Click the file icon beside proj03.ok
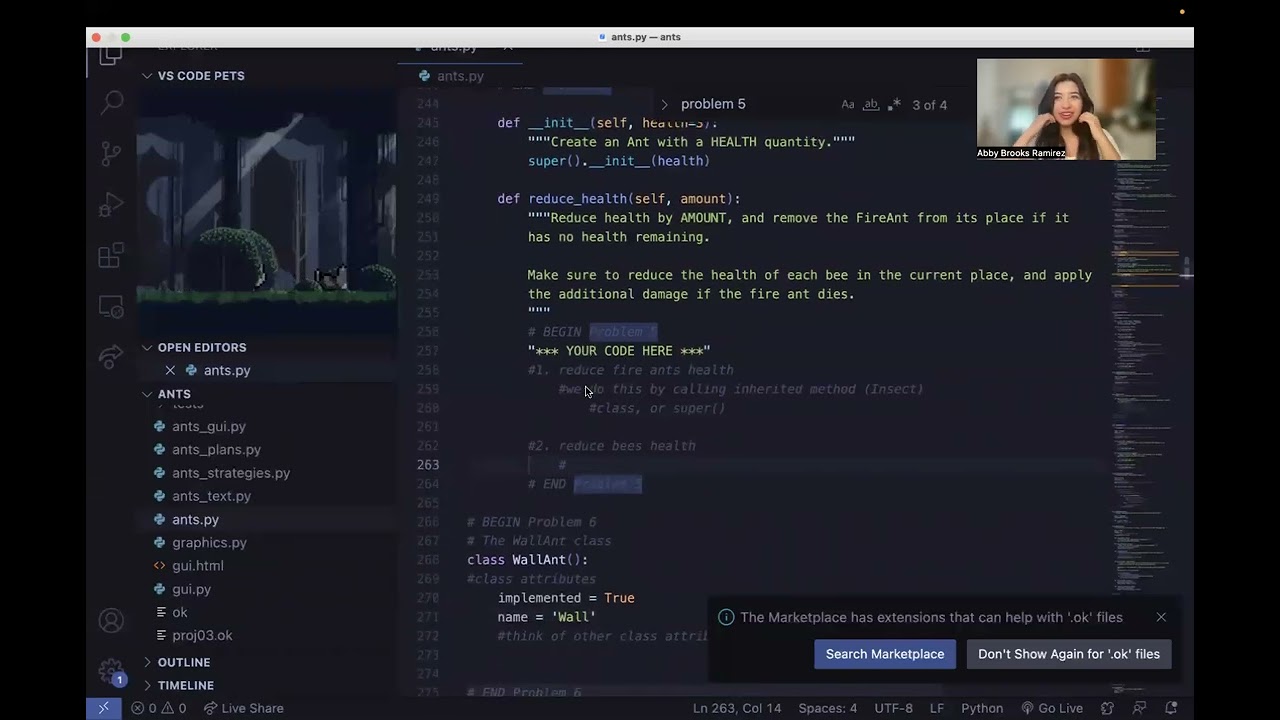 pos(159,635)
